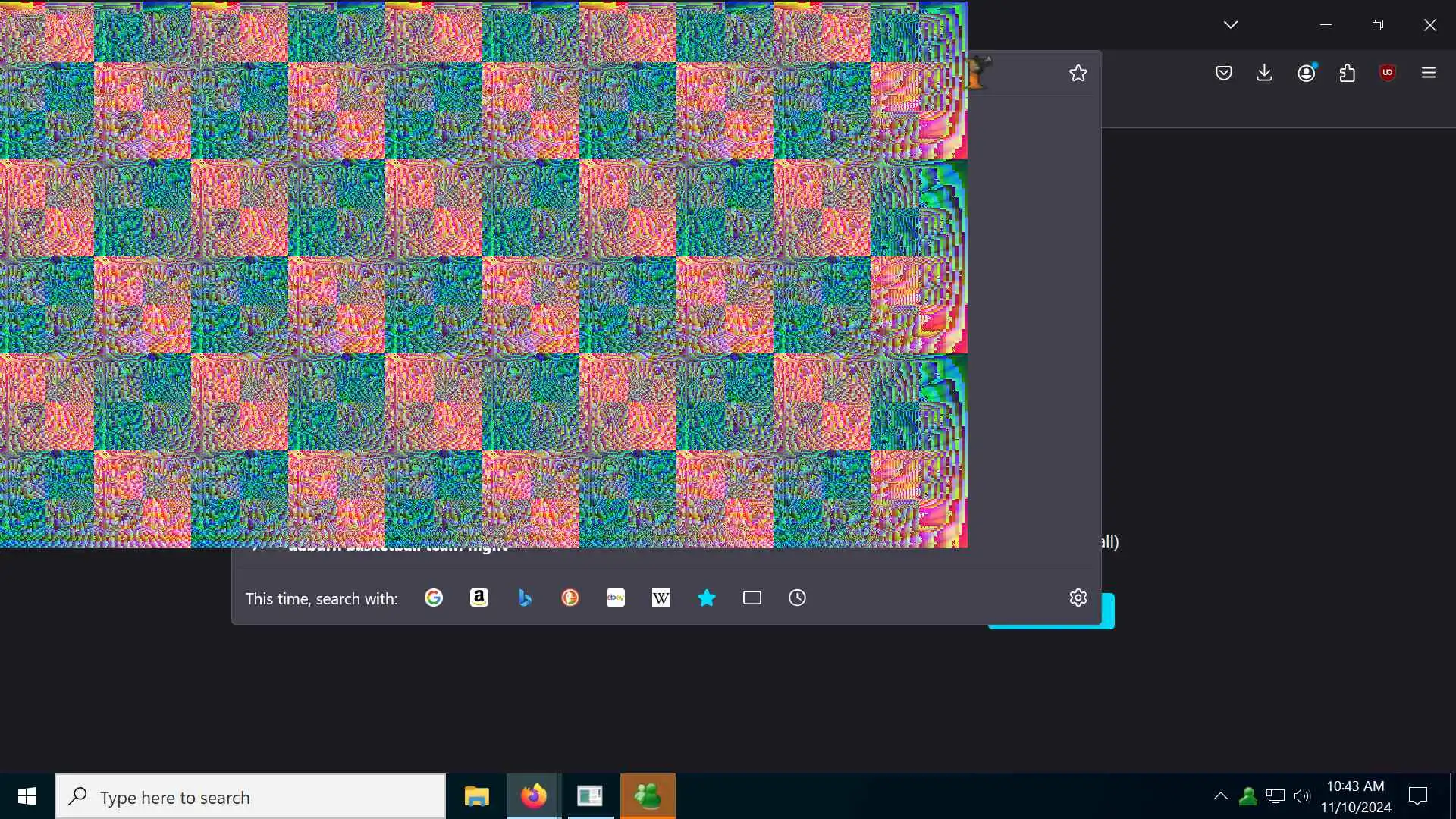Search this time with Google
Screen dimensions: 1456x819
[x=434, y=598]
